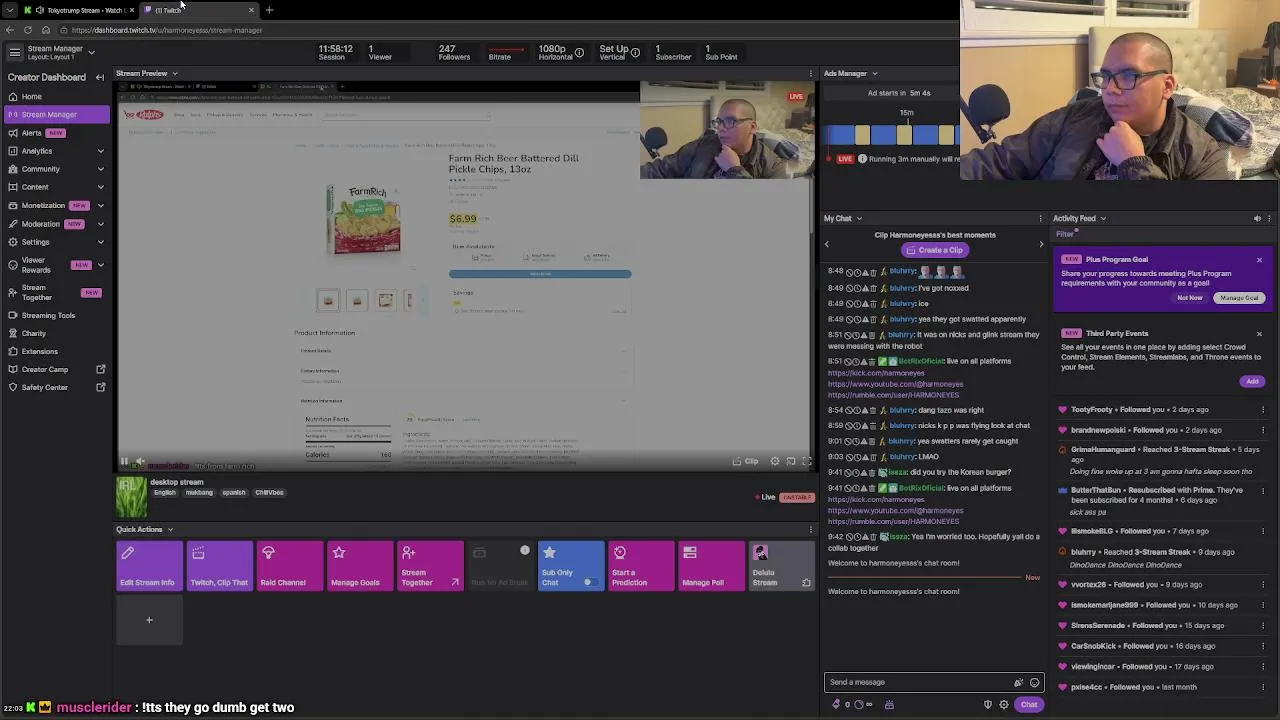1280x720 pixels.
Task: Open Alerts in the sidebar
Action: coord(55,133)
